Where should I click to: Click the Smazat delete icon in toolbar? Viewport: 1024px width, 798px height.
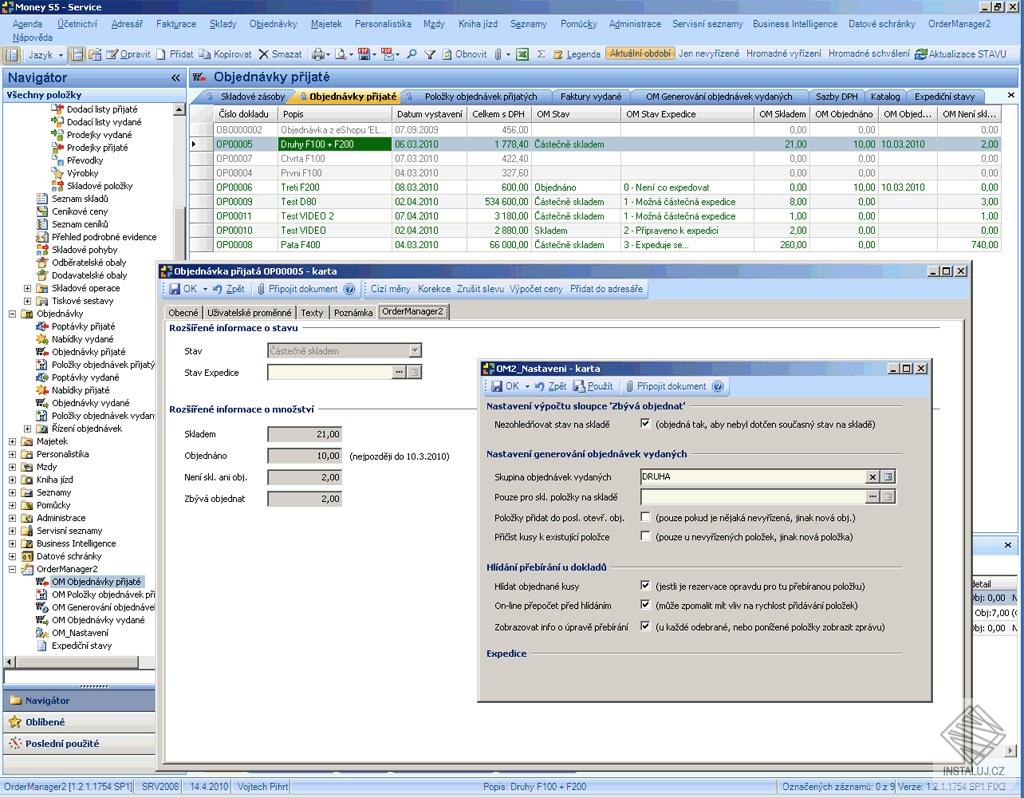(x=264, y=54)
